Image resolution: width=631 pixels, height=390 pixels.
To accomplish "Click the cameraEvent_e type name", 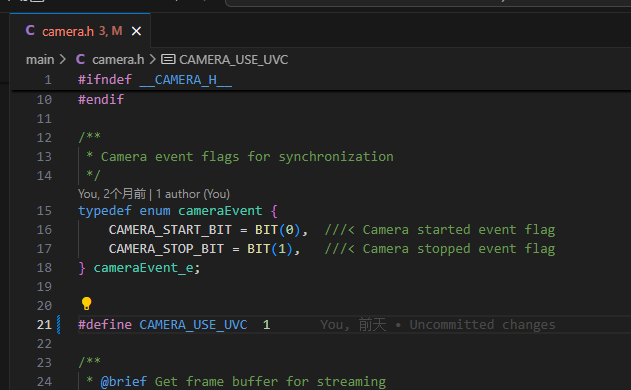I will click(143, 268).
